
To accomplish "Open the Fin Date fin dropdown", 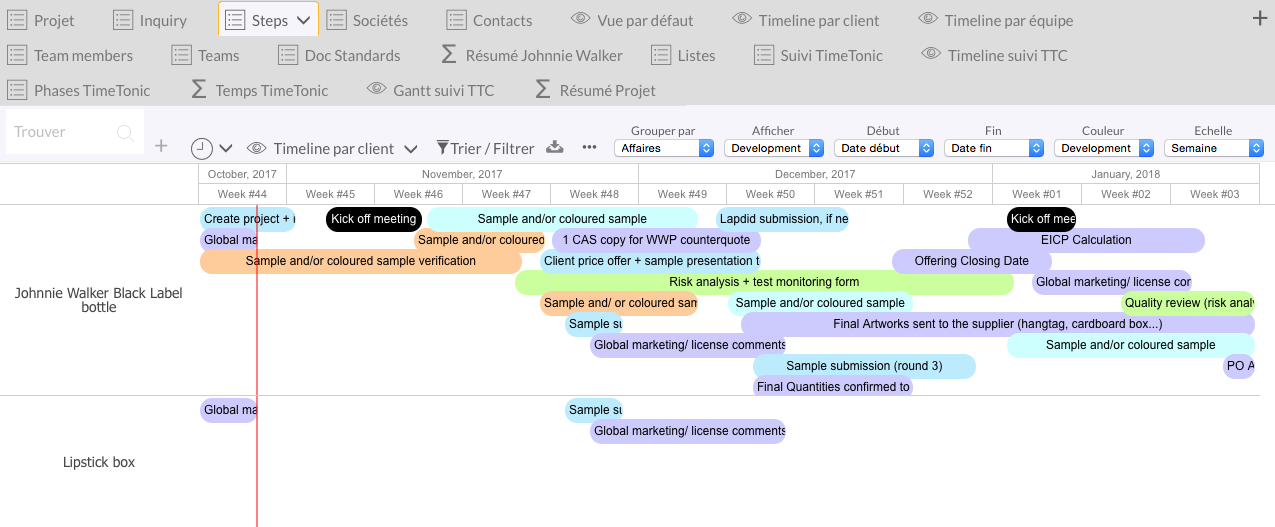I will coord(994,148).
